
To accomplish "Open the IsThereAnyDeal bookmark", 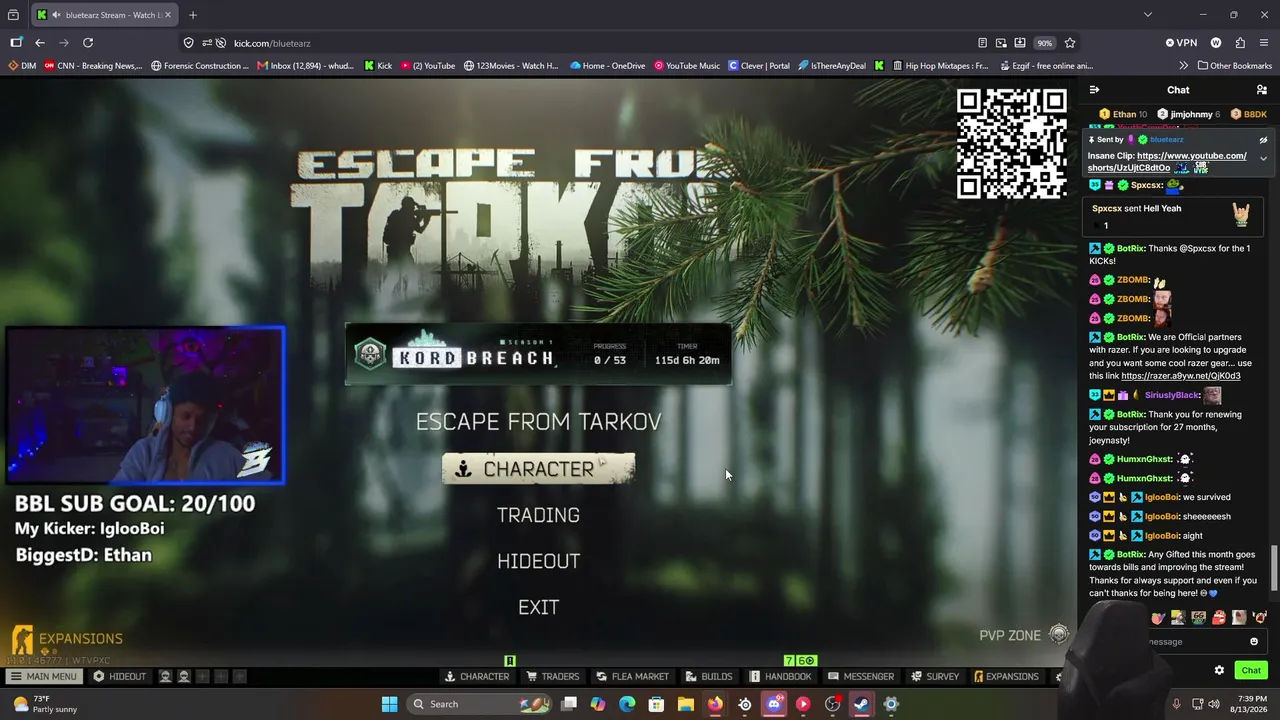I will [x=832, y=66].
